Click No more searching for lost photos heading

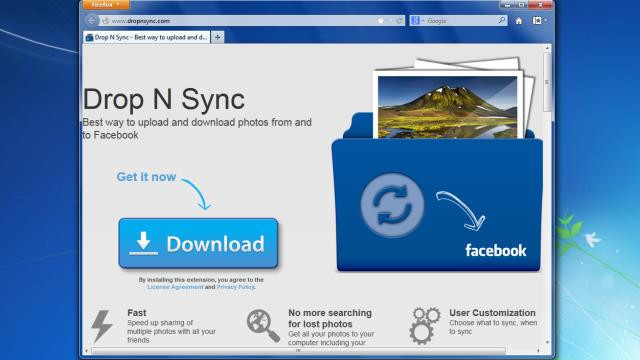[330, 318]
